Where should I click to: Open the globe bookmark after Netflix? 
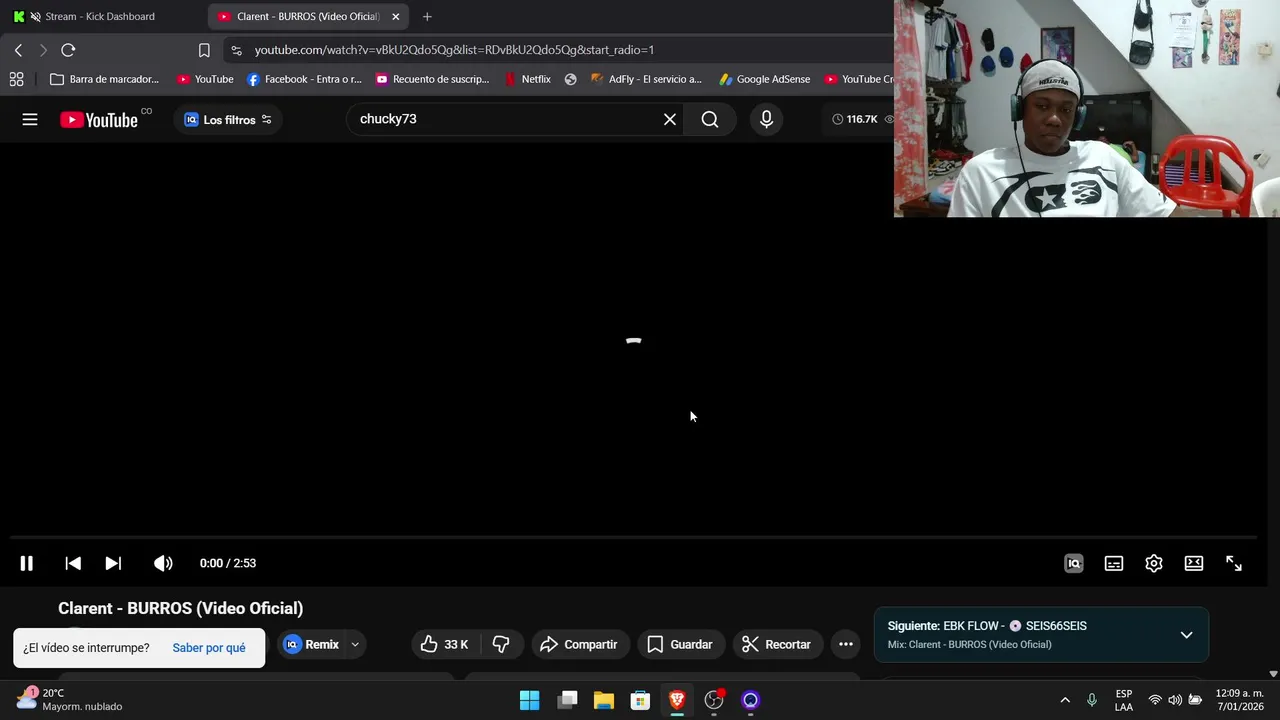coord(570,79)
